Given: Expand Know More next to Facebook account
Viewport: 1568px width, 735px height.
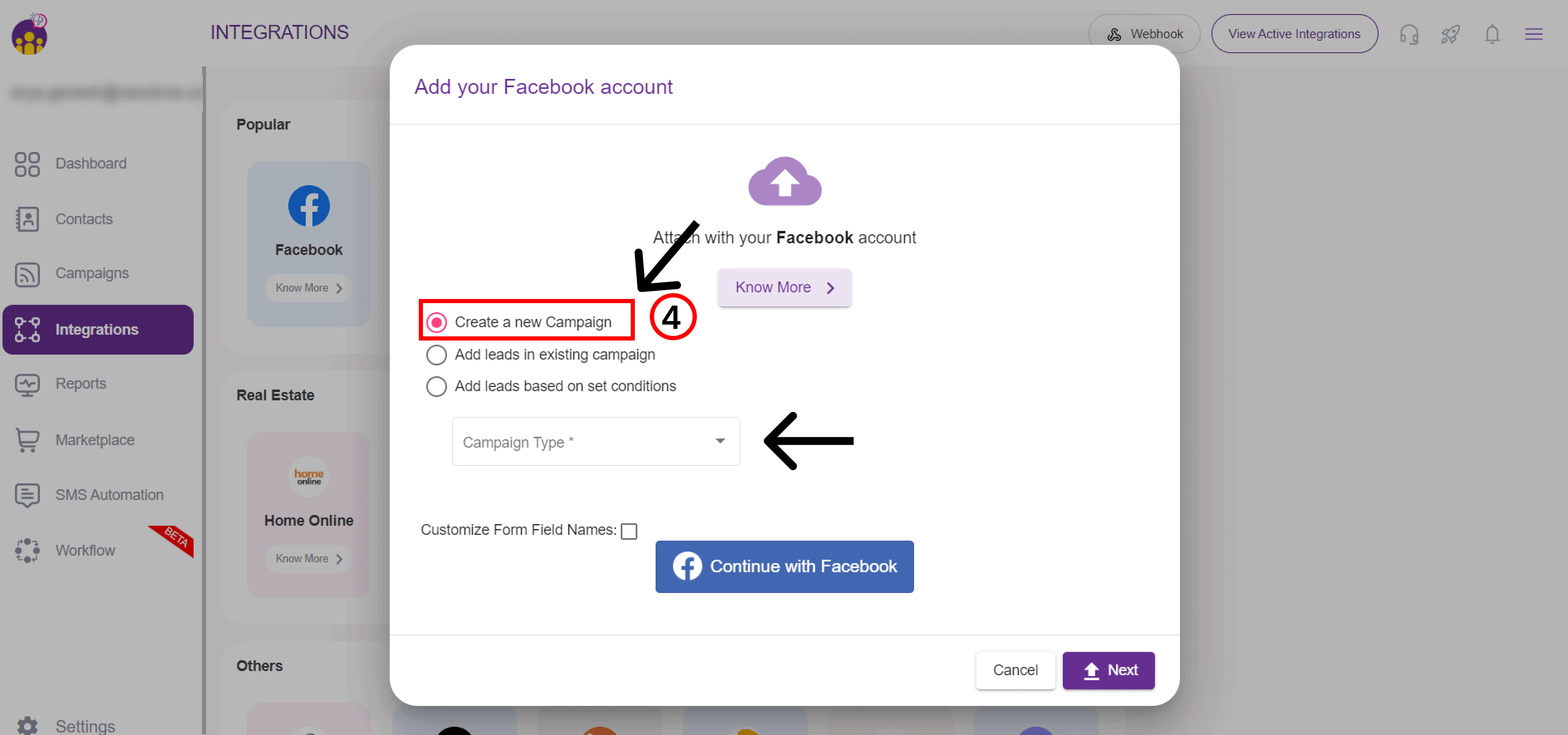Looking at the screenshot, I should click(x=784, y=287).
